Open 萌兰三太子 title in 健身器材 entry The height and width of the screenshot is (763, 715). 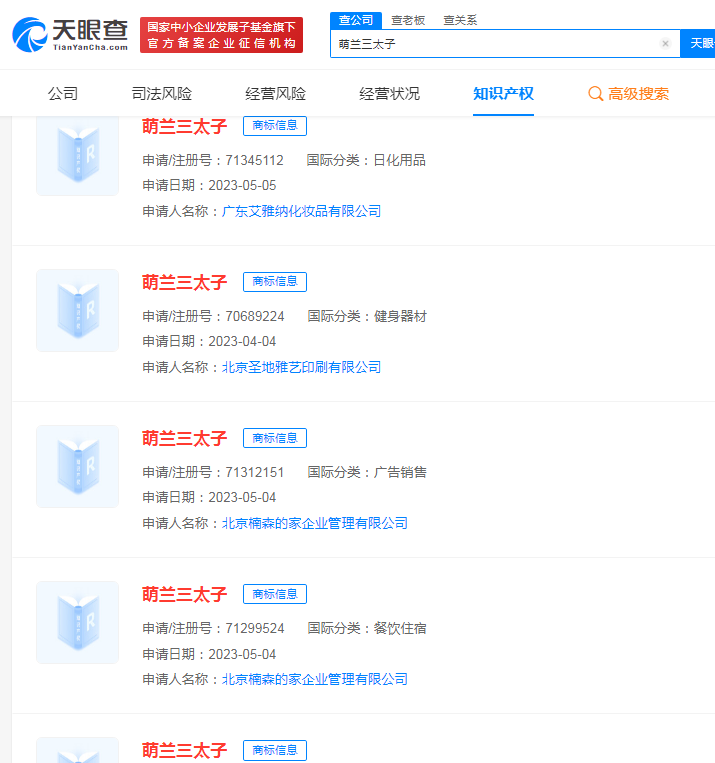click(x=184, y=282)
